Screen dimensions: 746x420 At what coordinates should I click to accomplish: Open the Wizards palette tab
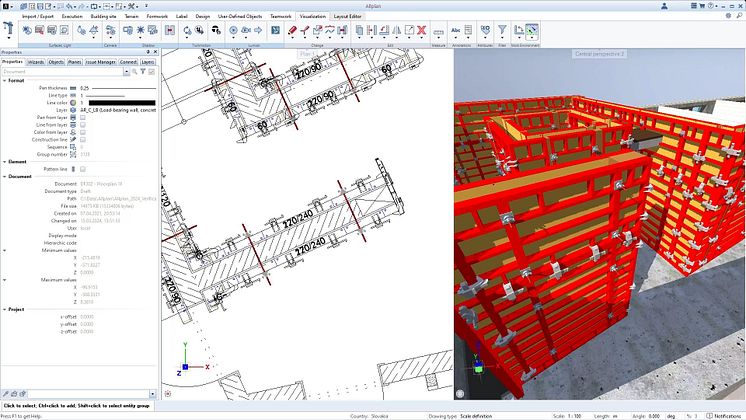(x=36, y=62)
